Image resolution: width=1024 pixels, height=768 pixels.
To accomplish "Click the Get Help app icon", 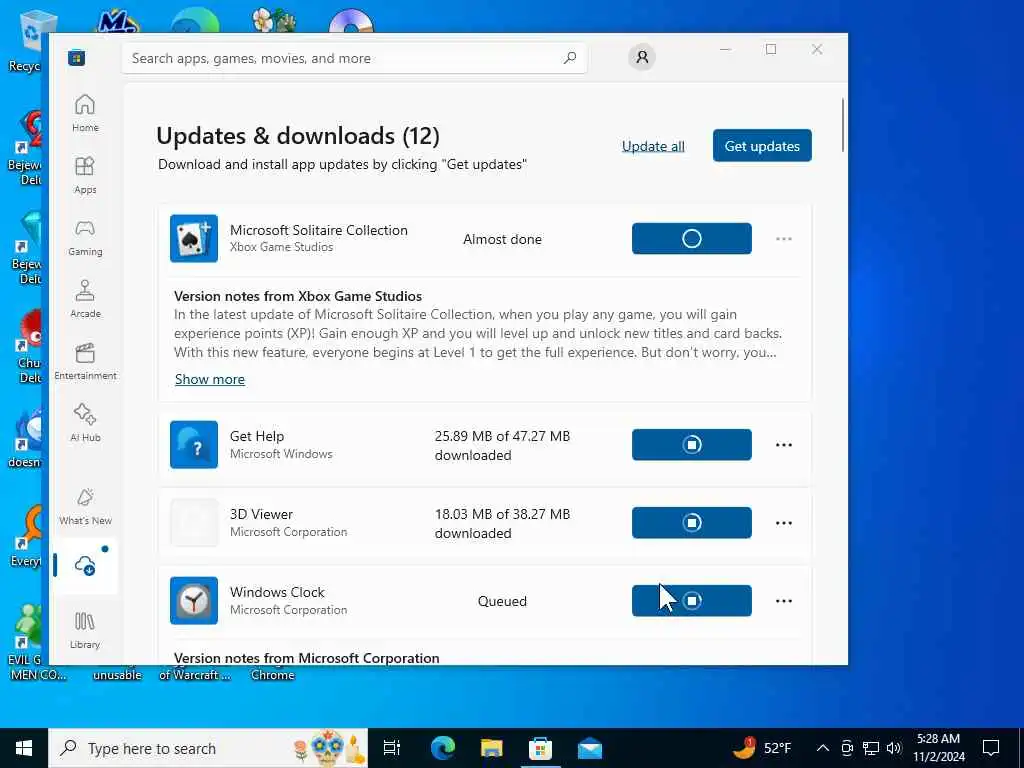I will point(194,445).
